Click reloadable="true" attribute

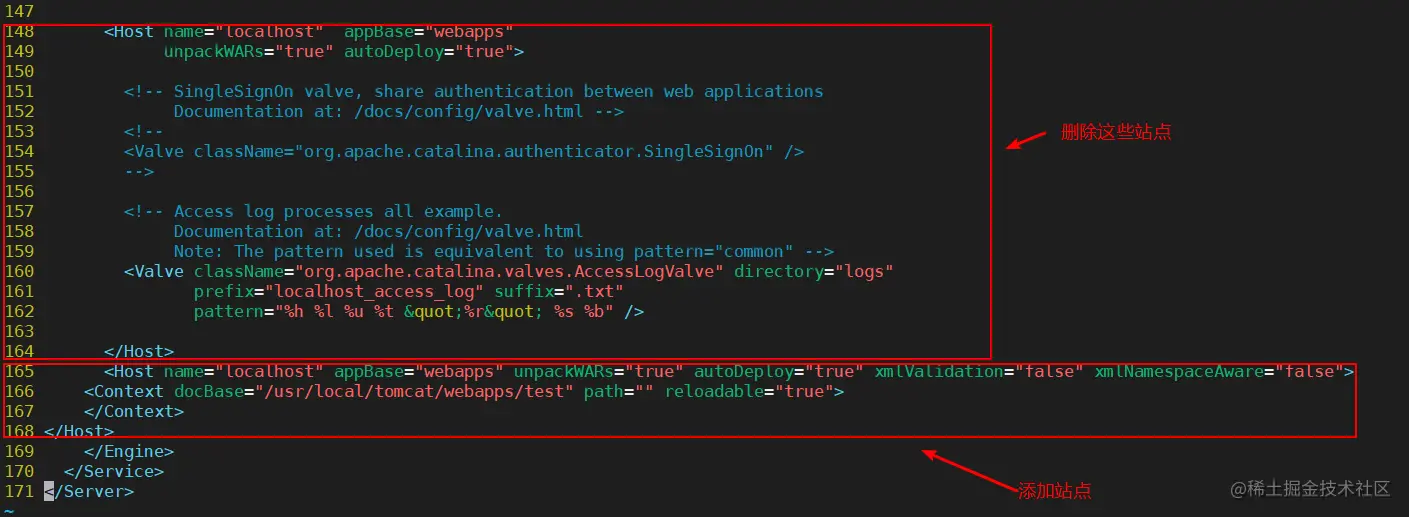tap(749, 391)
